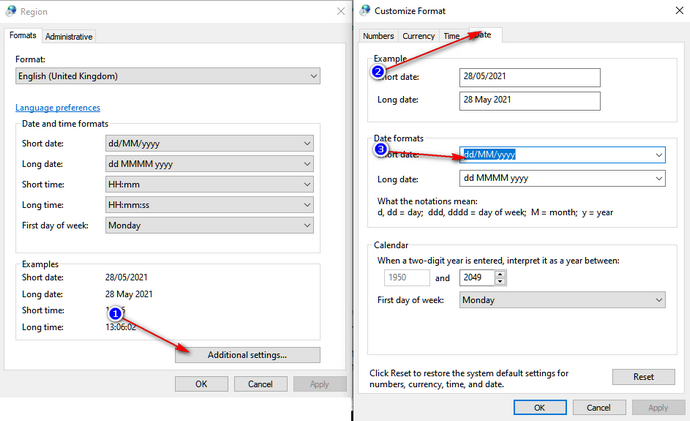Open Language preferences link
690x421 pixels.
click(58, 107)
